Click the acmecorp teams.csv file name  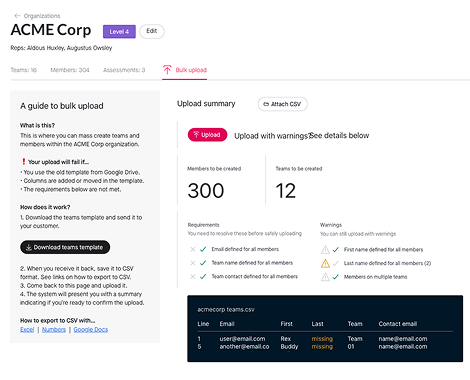pos(226,310)
